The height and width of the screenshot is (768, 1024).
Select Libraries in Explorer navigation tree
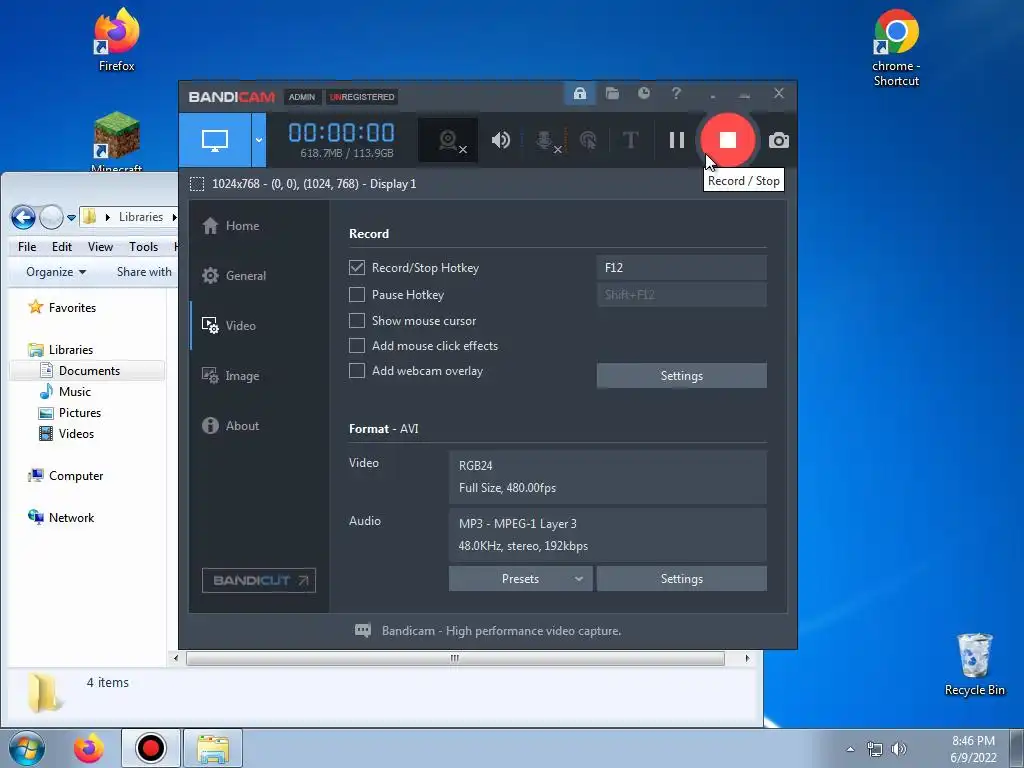point(71,350)
